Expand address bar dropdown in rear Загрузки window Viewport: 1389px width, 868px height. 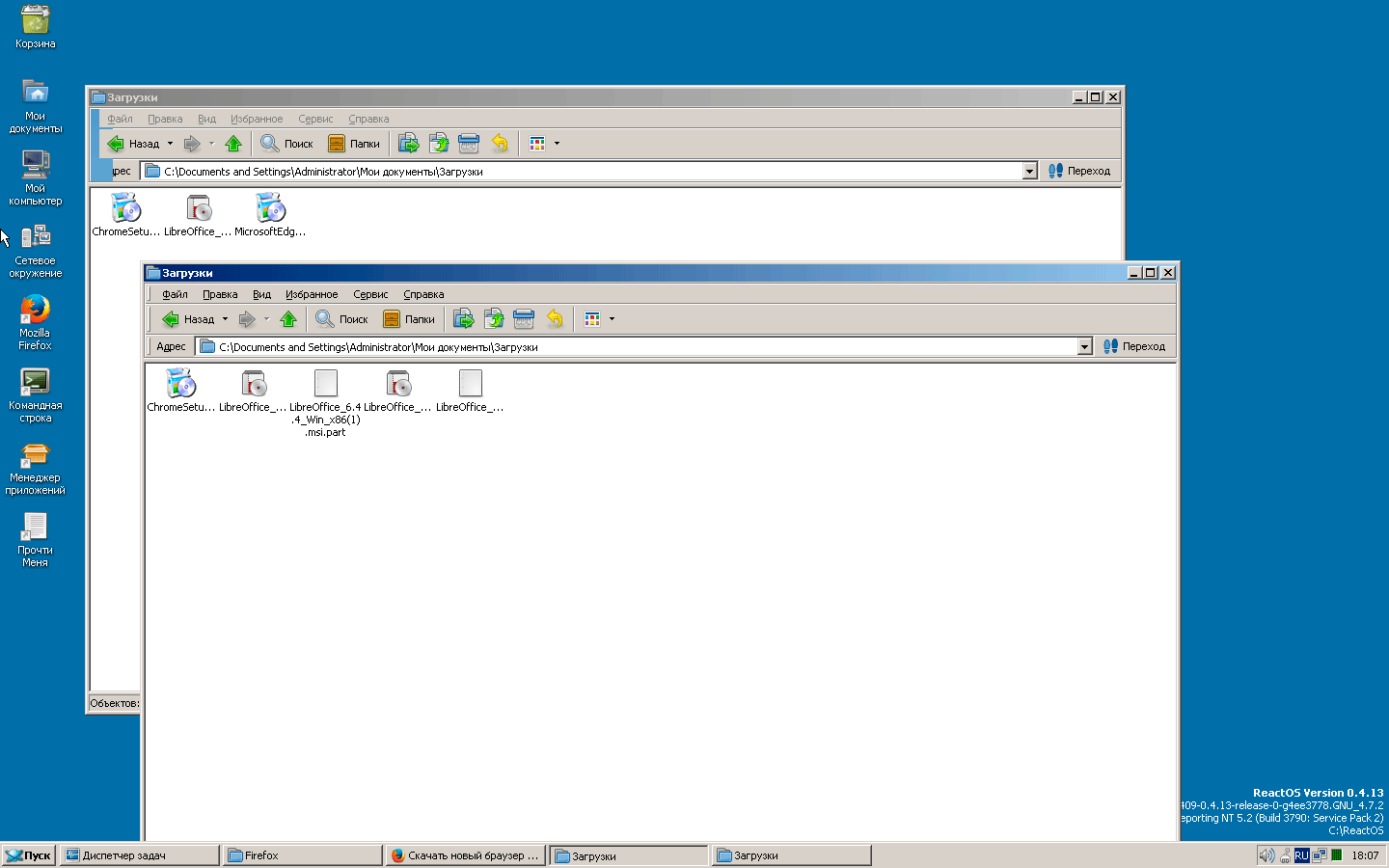tap(1029, 171)
